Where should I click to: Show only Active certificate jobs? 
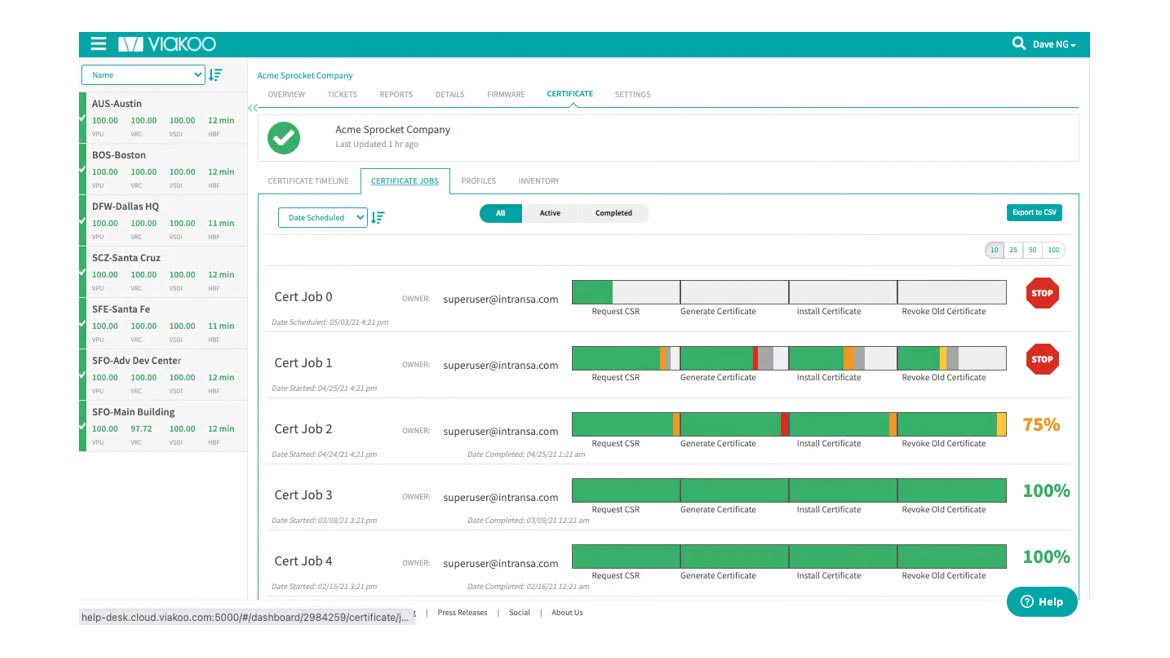[x=550, y=213]
